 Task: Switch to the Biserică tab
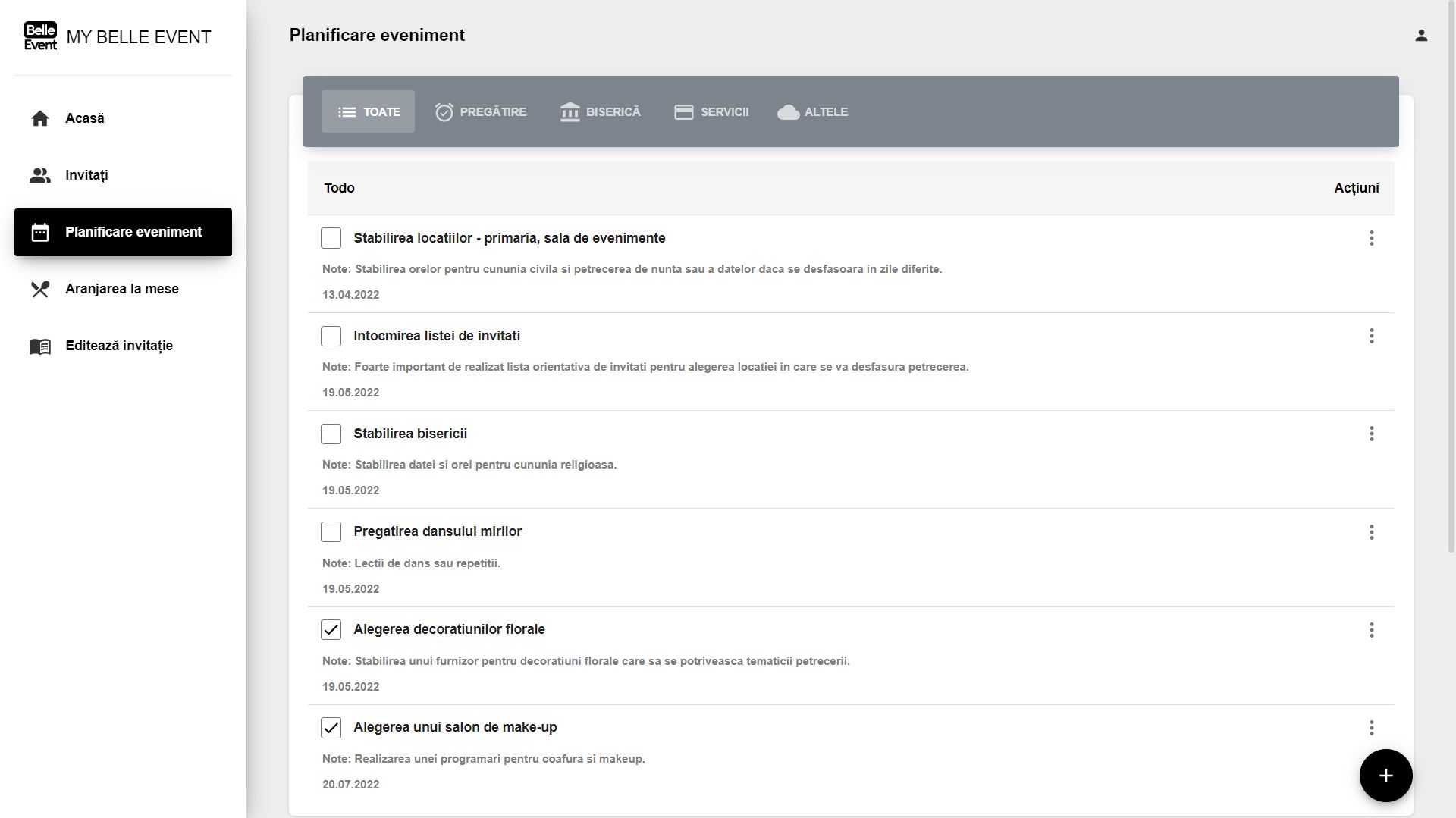(600, 111)
